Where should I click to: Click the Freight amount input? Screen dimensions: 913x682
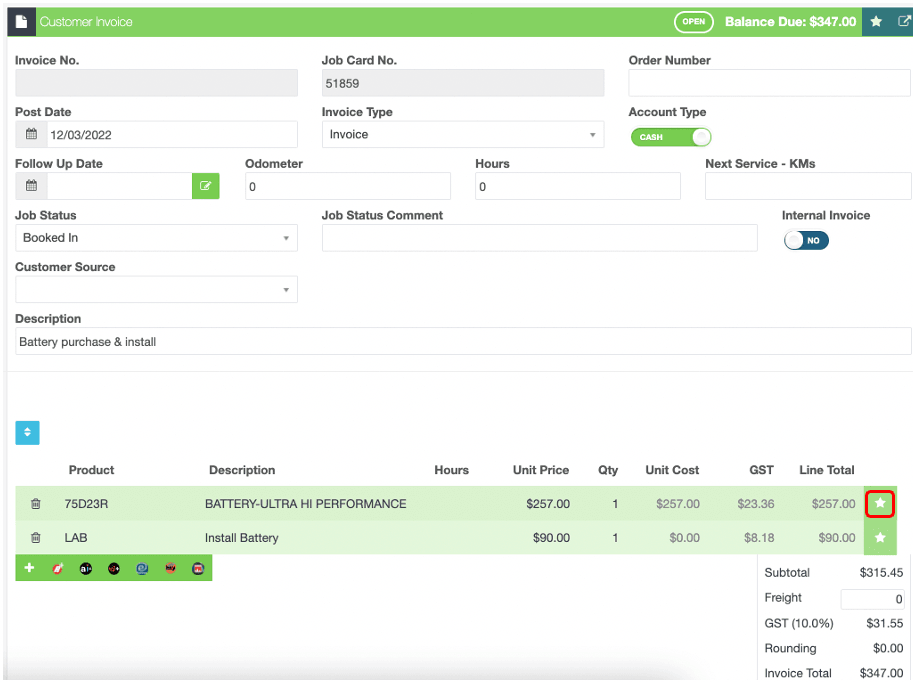click(872, 599)
